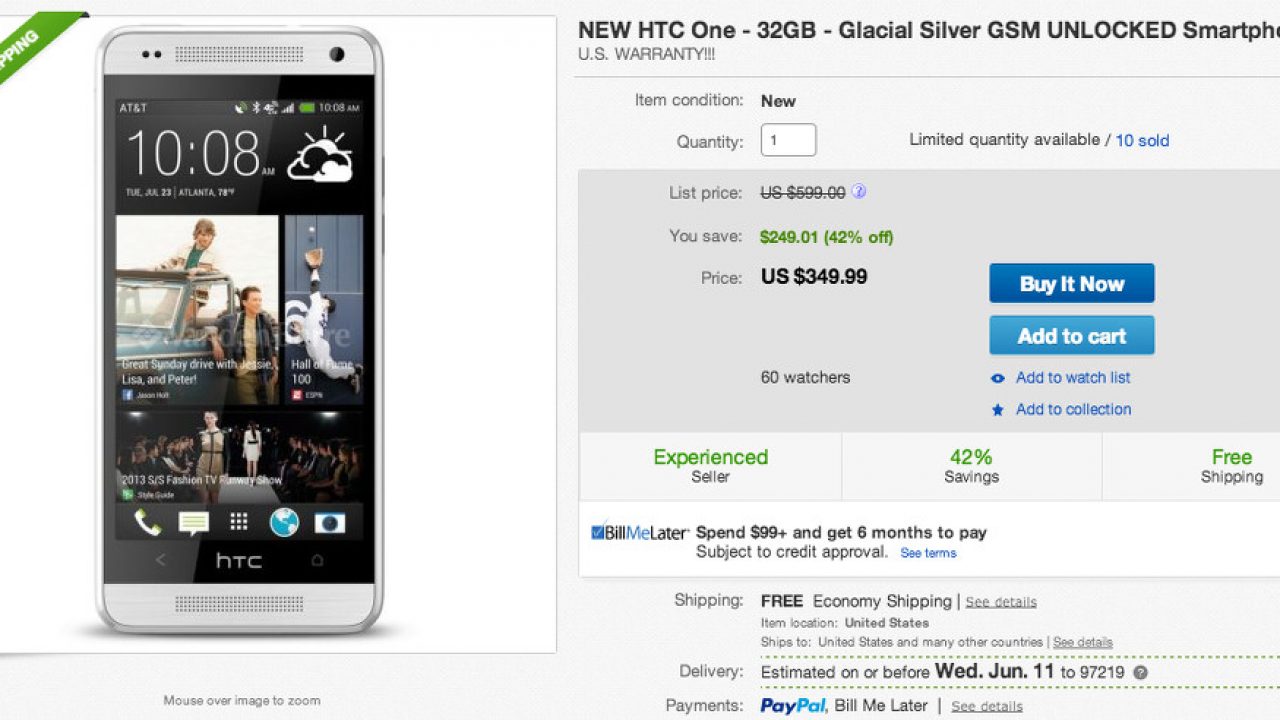Open the Add to collection link
This screenshot has height=720, width=1280.
click(1073, 410)
